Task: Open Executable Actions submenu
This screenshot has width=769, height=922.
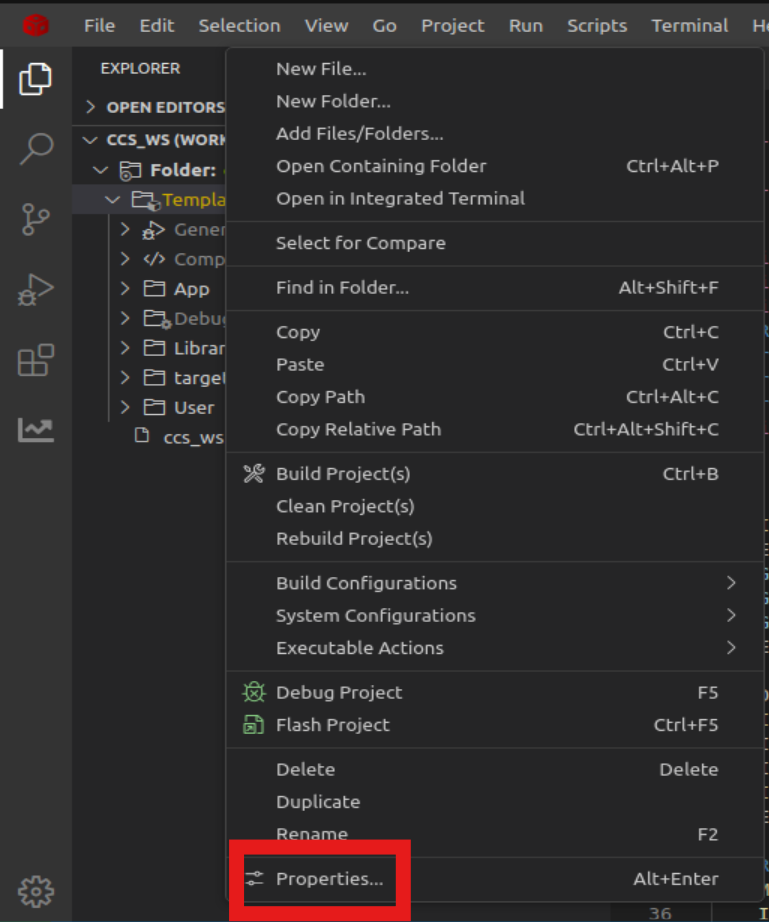Action: [495, 647]
